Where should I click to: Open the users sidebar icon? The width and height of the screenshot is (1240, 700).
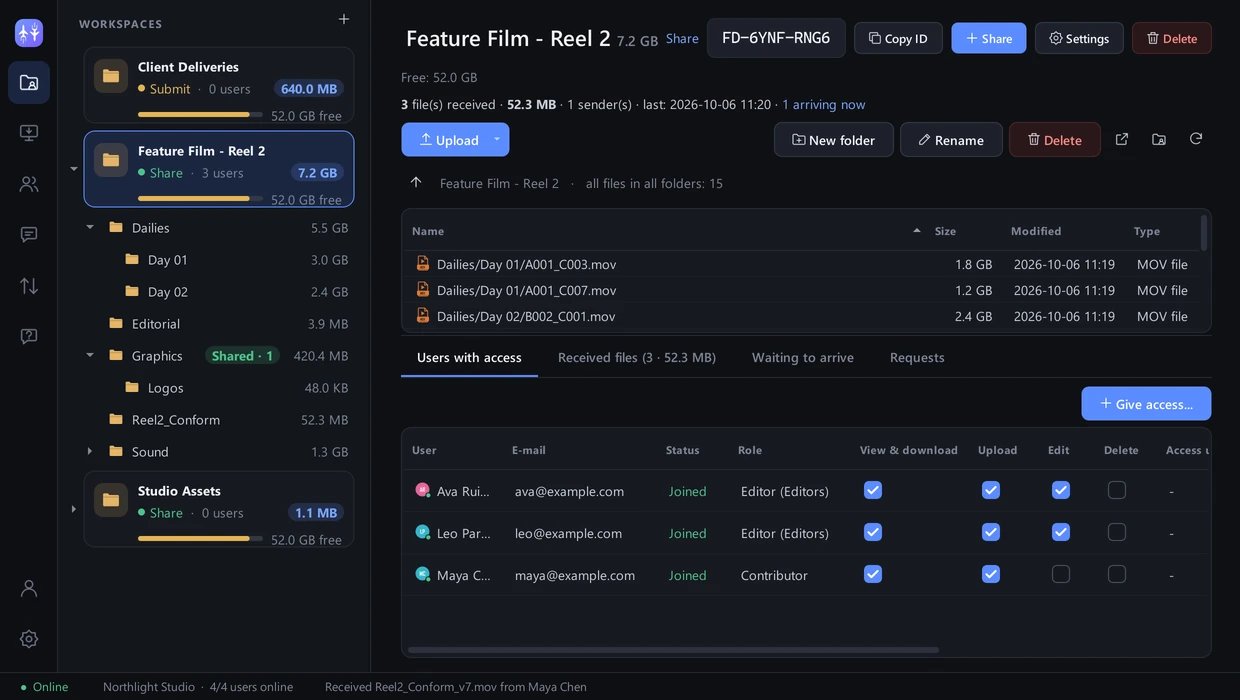point(29,184)
